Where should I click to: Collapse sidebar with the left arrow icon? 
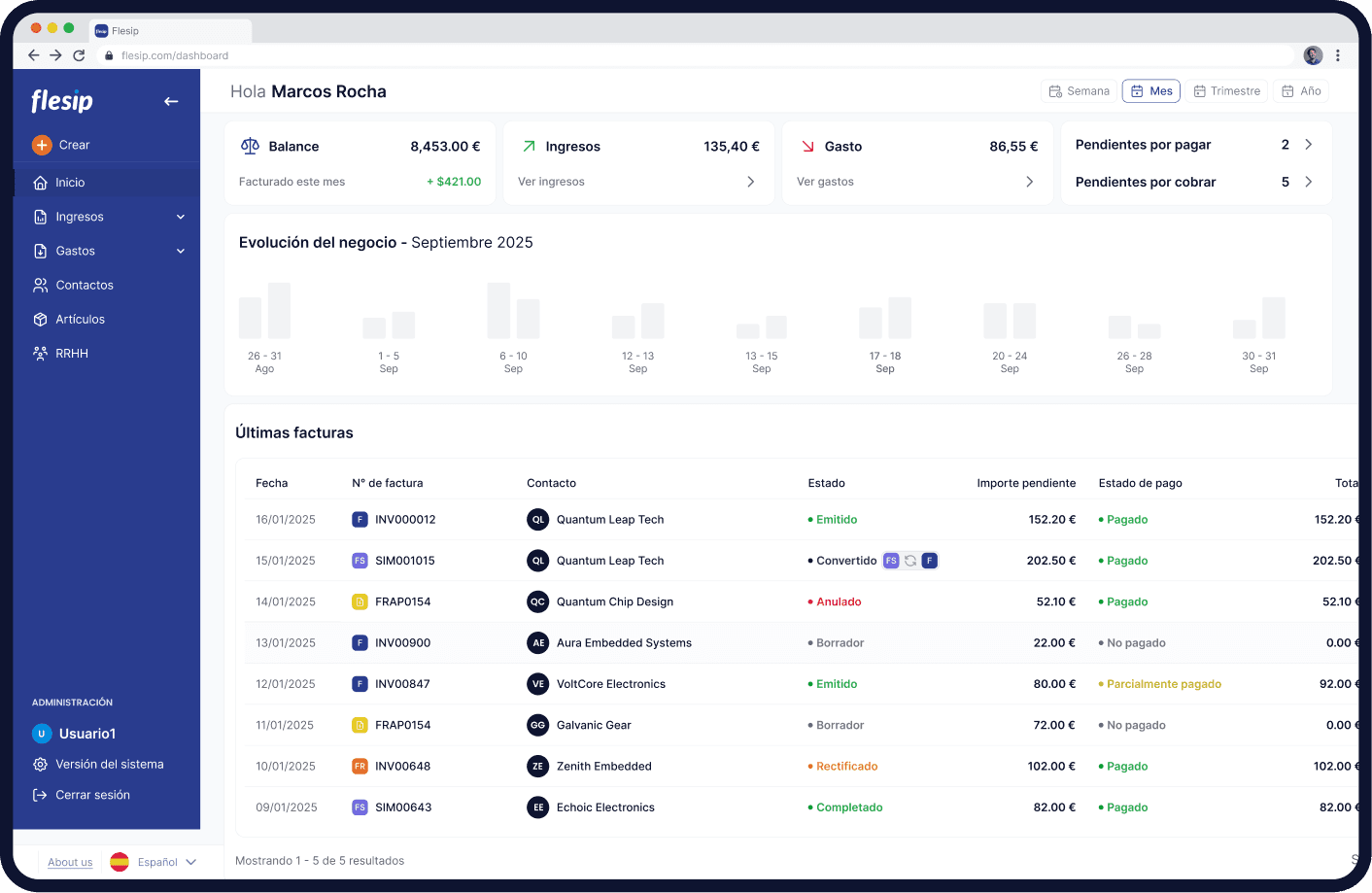click(x=171, y=101)
